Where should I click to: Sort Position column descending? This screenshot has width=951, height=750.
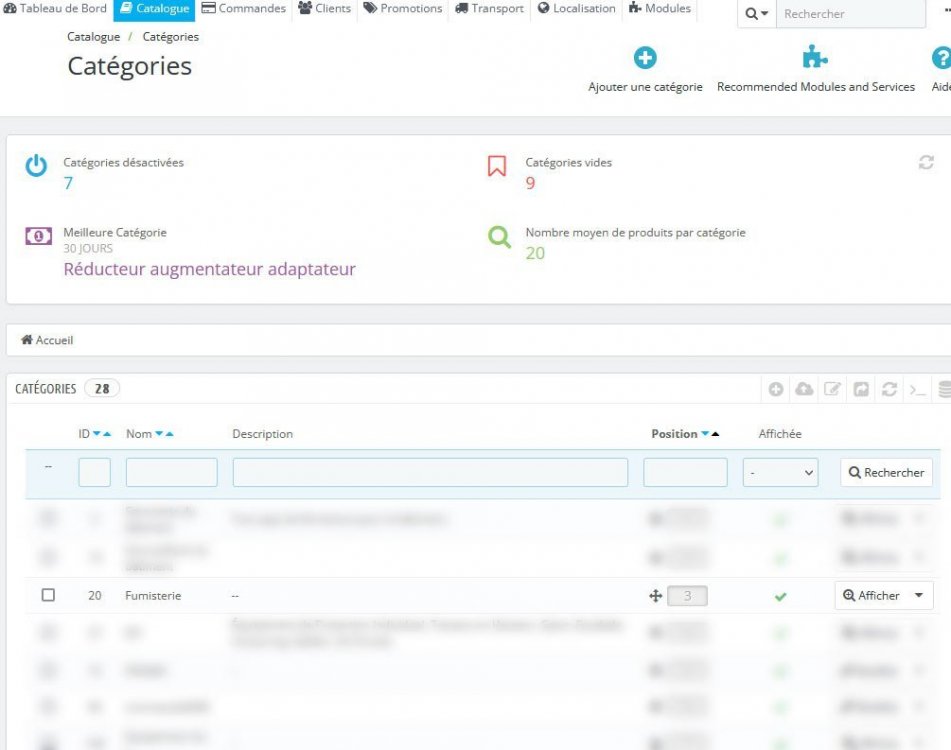pyautogui.click(x=705, y=434)
